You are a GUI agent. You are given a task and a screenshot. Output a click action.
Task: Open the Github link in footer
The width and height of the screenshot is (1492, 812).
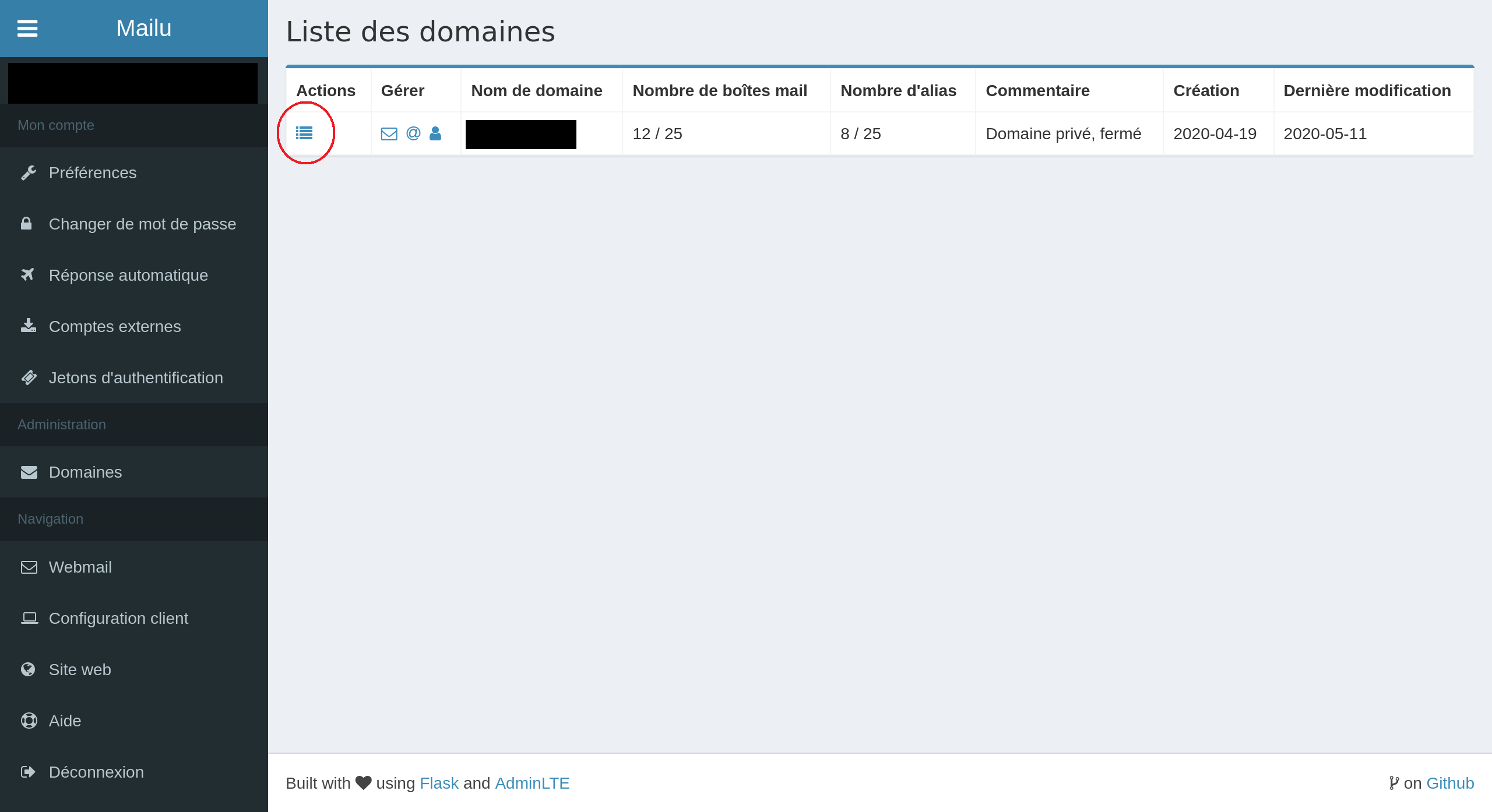tap(1449, 783)
